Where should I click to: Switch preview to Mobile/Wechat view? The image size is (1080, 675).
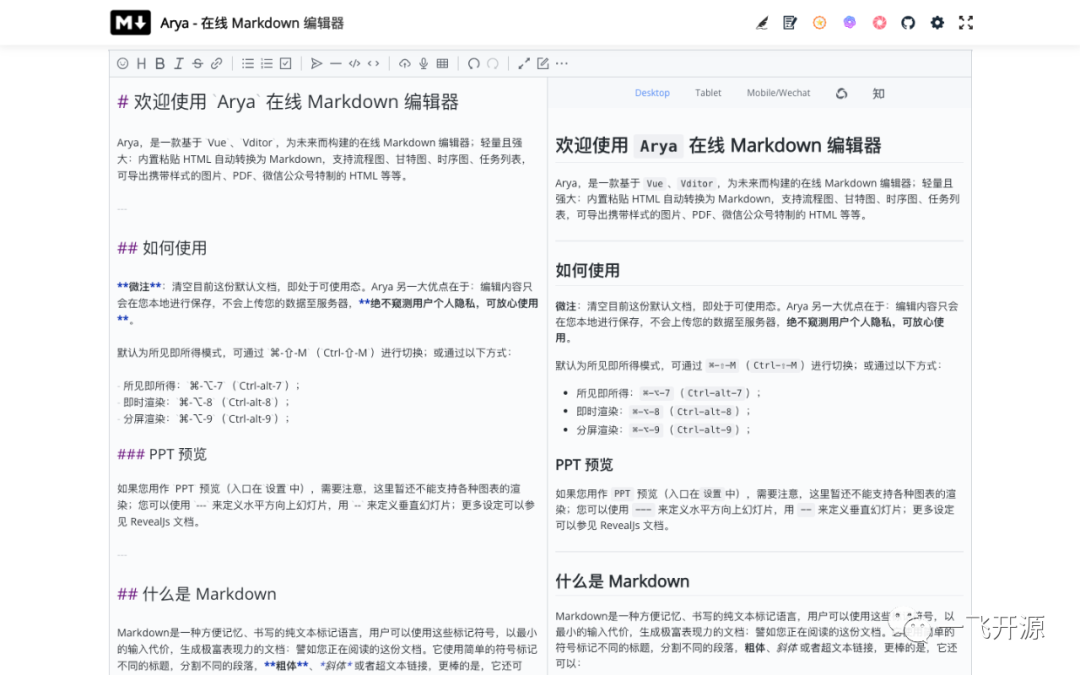[778, 93]
